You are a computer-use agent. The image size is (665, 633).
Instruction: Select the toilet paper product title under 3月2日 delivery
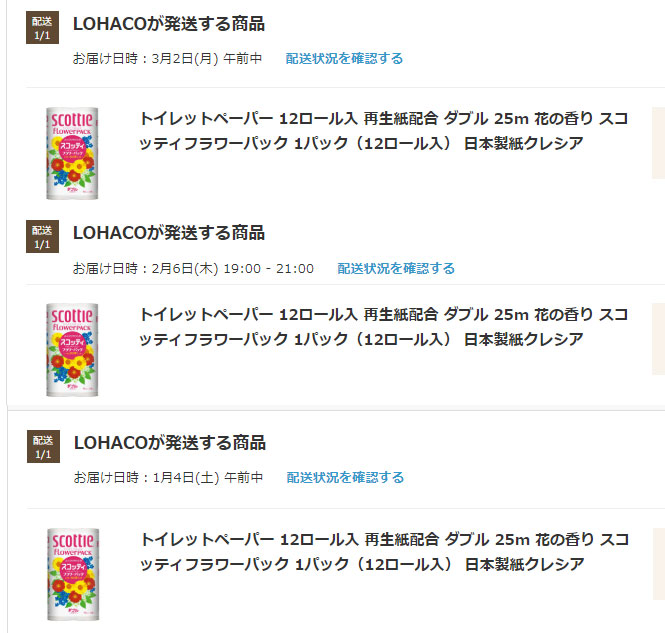[x=383, y=131]
